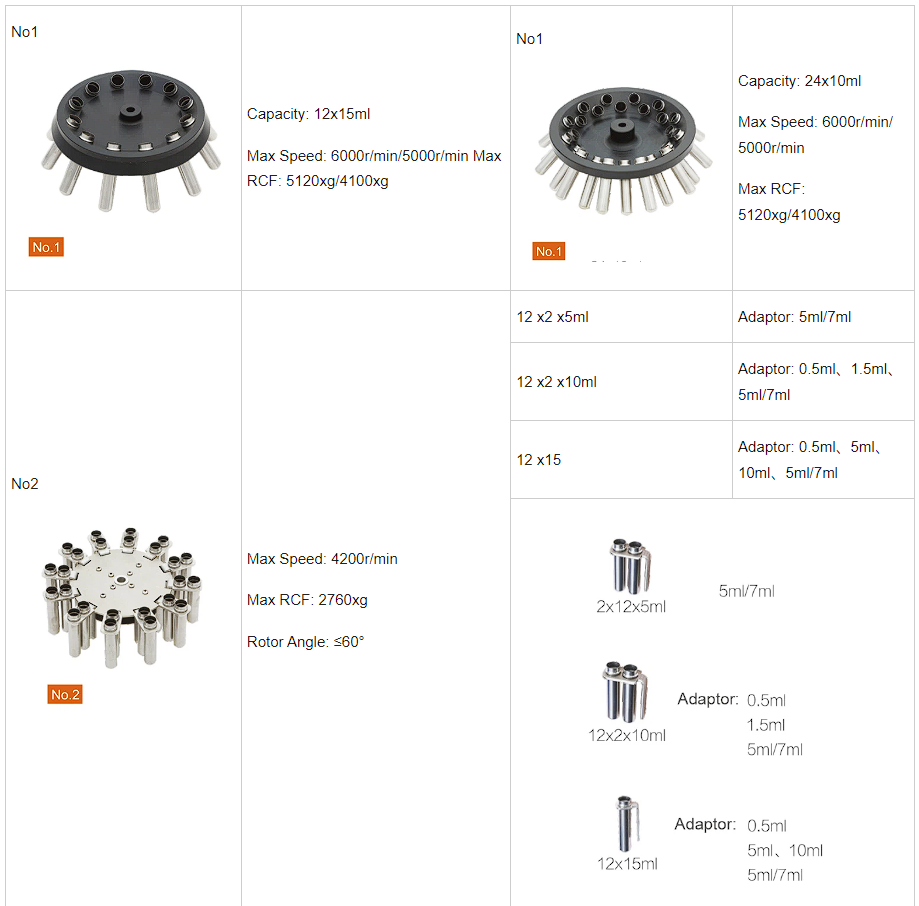Select the 12 x15 table cell
Screen dimensions: 919x906
click(621, 460)
